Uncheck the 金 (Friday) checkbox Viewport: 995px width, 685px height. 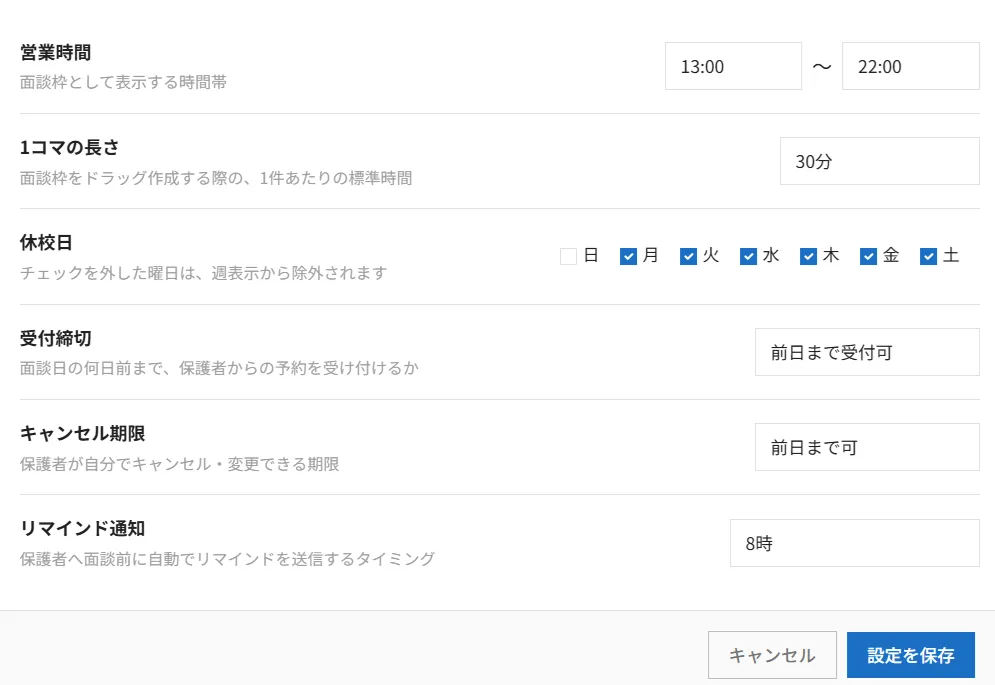click(x=869, y=256)
